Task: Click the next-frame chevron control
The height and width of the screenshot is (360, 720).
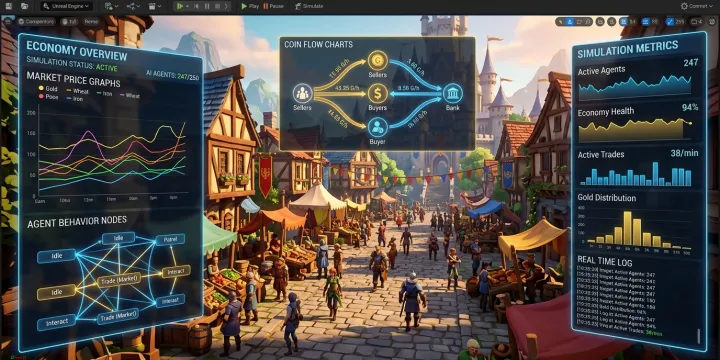Action: click(x=226, y=6)
